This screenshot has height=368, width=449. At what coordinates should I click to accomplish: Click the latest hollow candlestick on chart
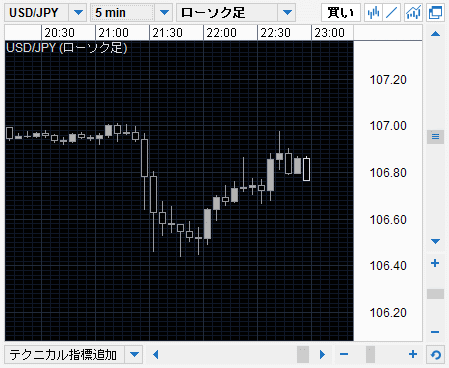(306, 169)
